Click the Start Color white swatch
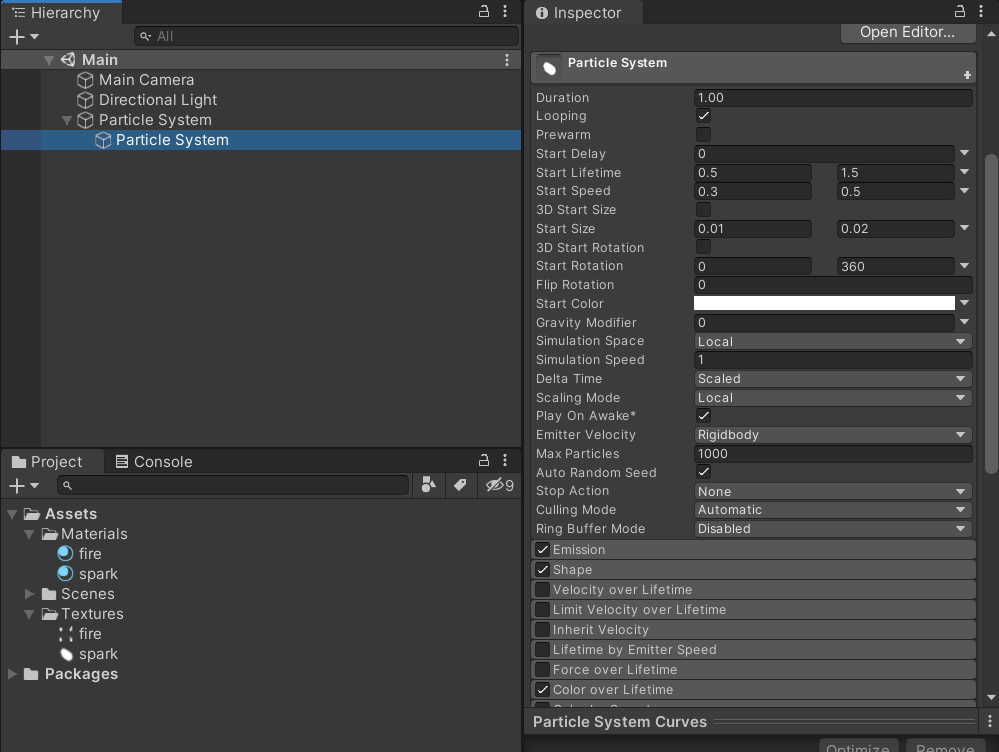 click(824, 303)
